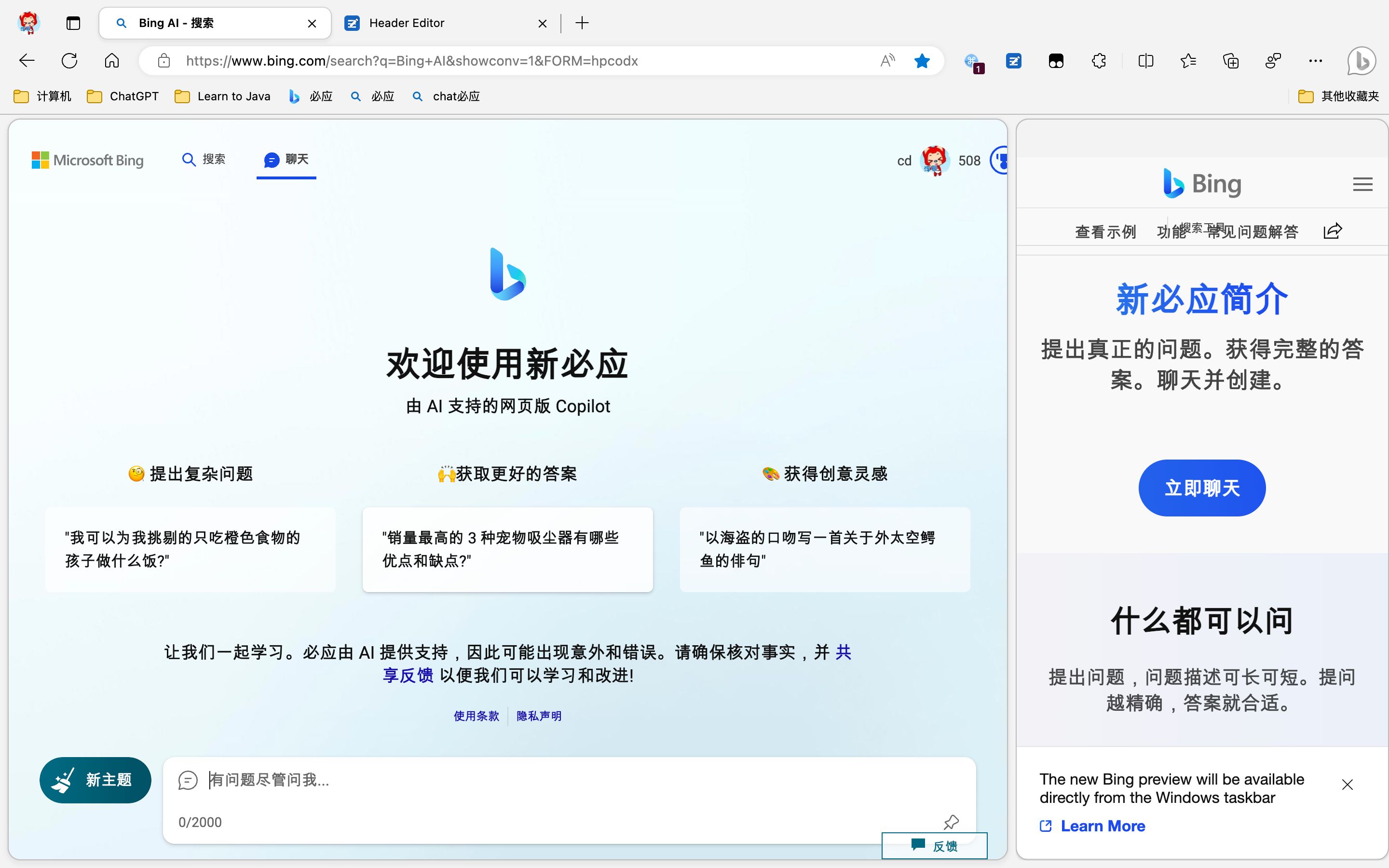Open the Learn to Java bookmarks folder
The height and width of the screenshot is (868, 1389).
pyautogui.click(x=223, y=96)
